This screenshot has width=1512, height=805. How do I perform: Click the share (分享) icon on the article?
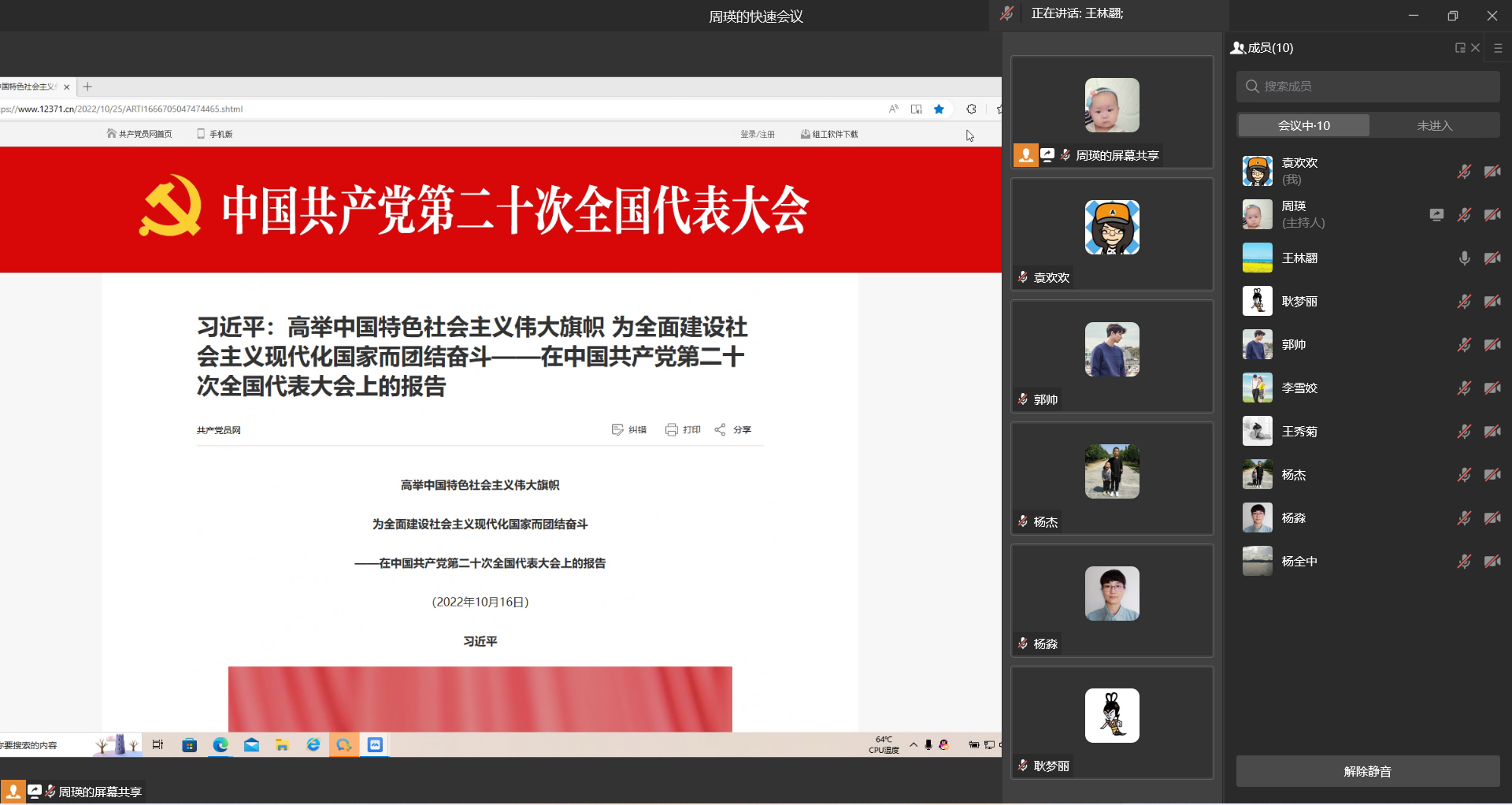coord(720,430)
